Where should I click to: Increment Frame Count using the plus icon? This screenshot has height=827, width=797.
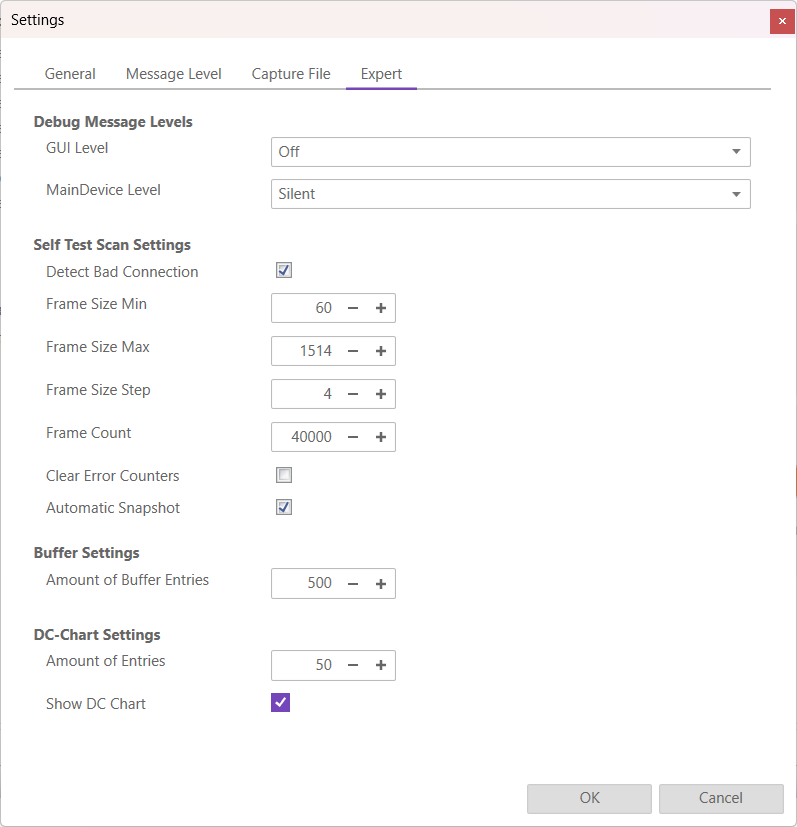(381, 436)
